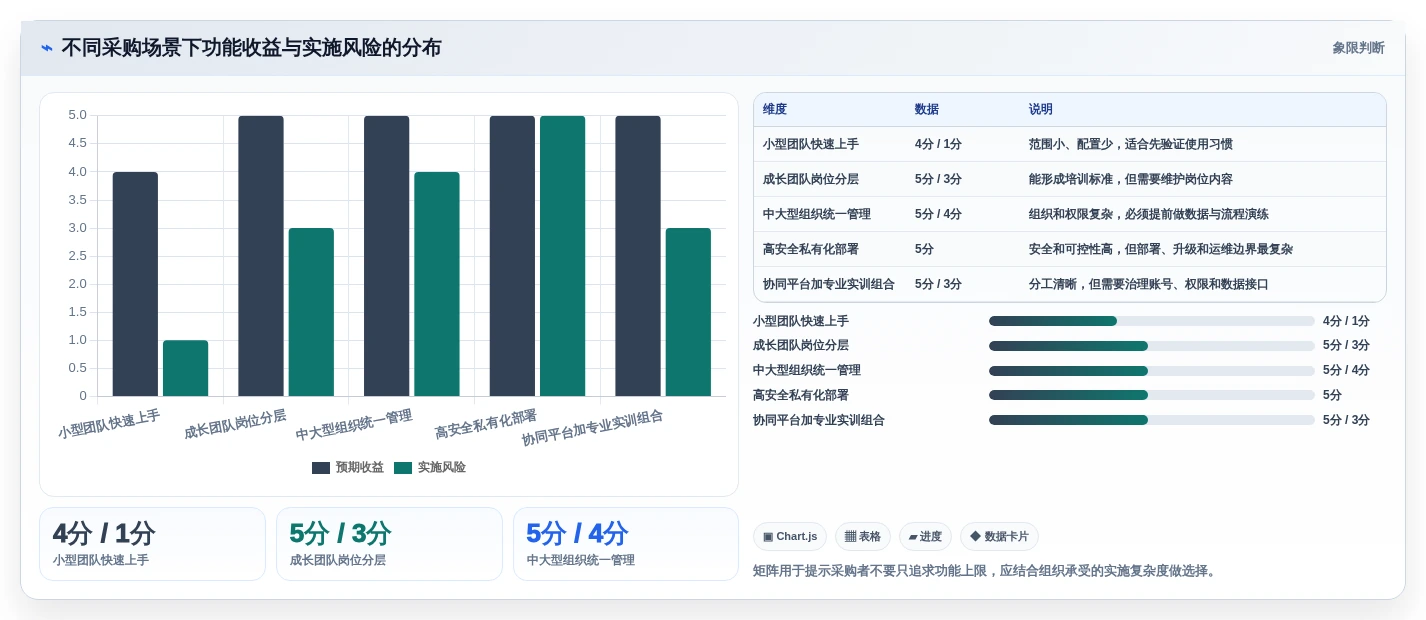Click the dark 预期收益 bar for 成长团队岗位分层
This screenshot has width=1426, height=620.
pos(261,256)
